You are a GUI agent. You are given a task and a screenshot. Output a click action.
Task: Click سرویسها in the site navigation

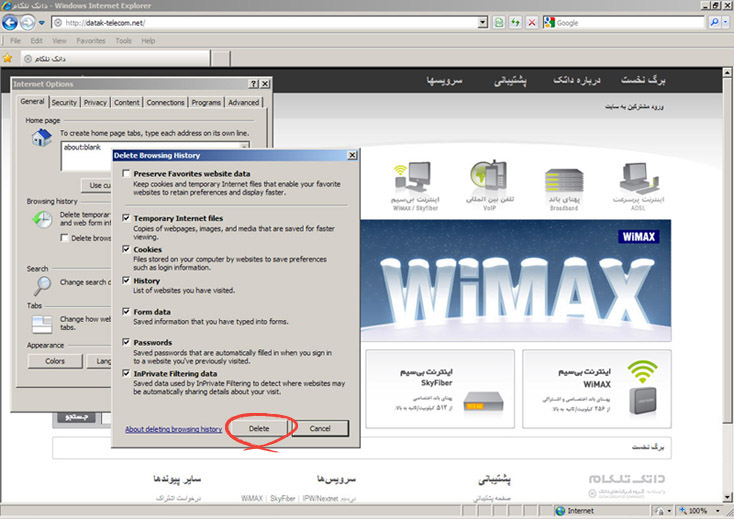point(444,80)
